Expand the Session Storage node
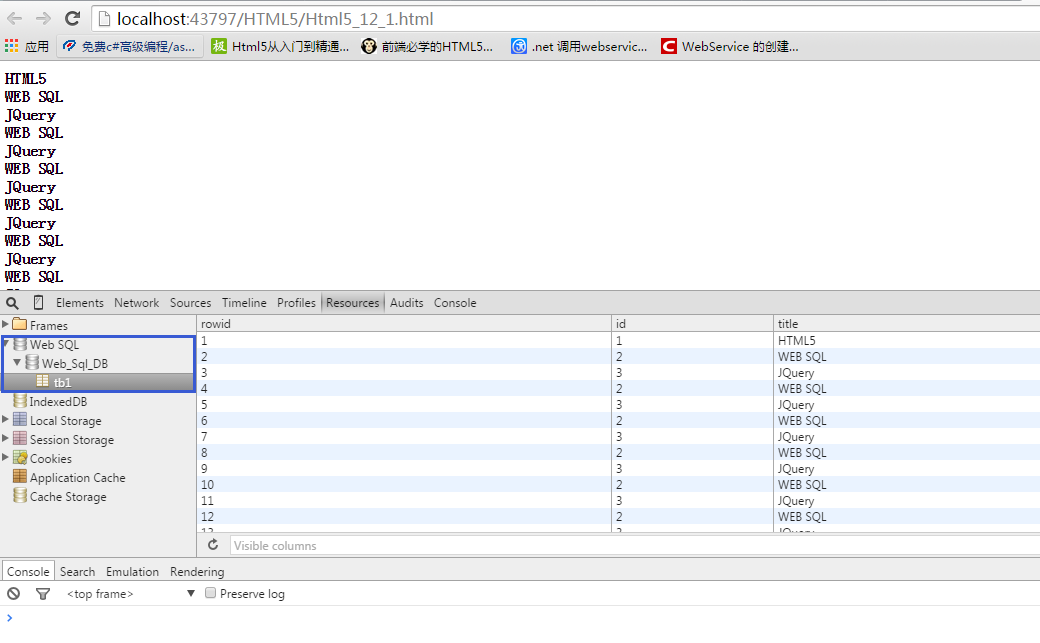The height and width of the screenshot is (643, 1040). [x=6, y=439]
